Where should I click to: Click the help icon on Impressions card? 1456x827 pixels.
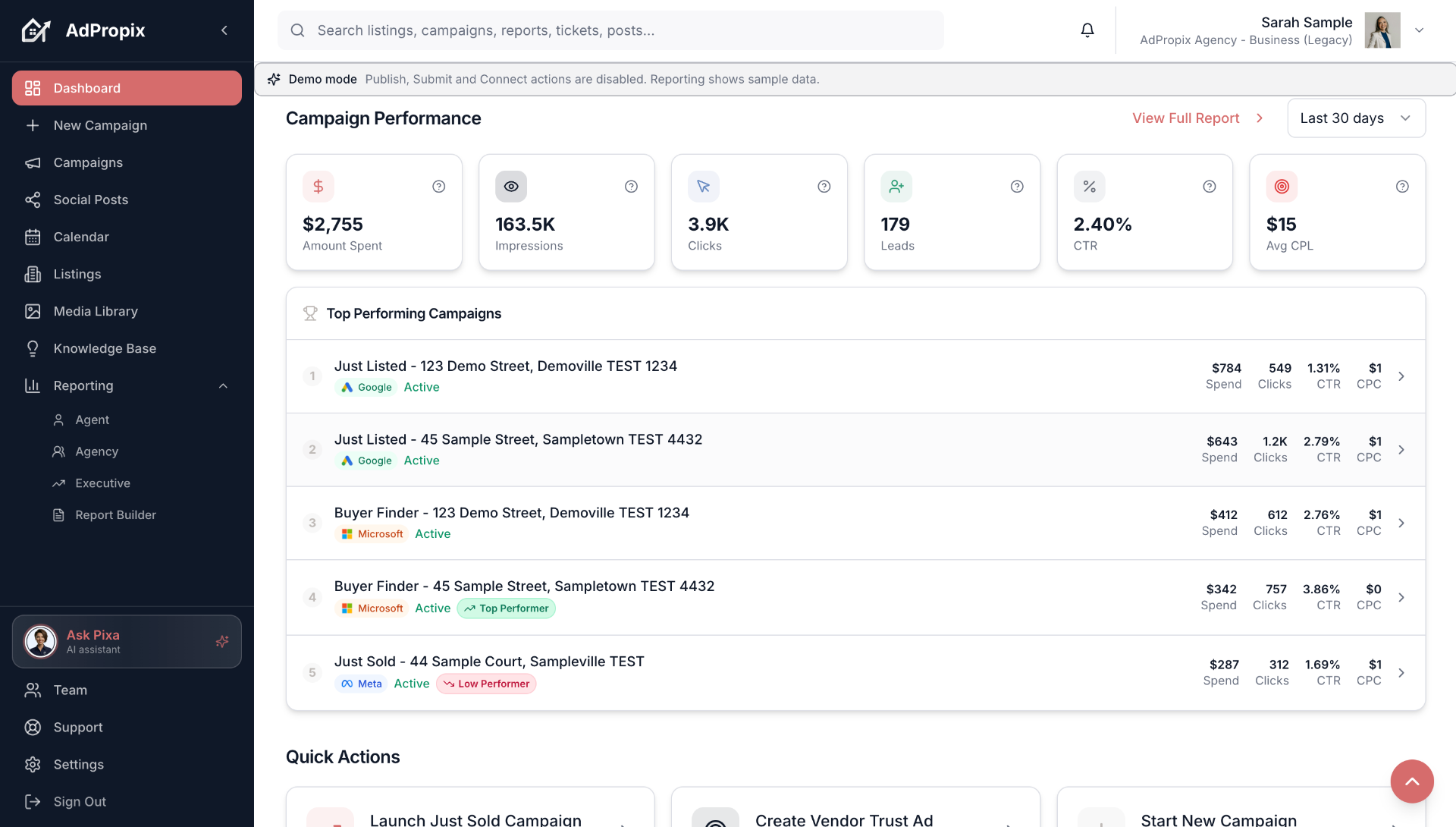tap(632, 187)
